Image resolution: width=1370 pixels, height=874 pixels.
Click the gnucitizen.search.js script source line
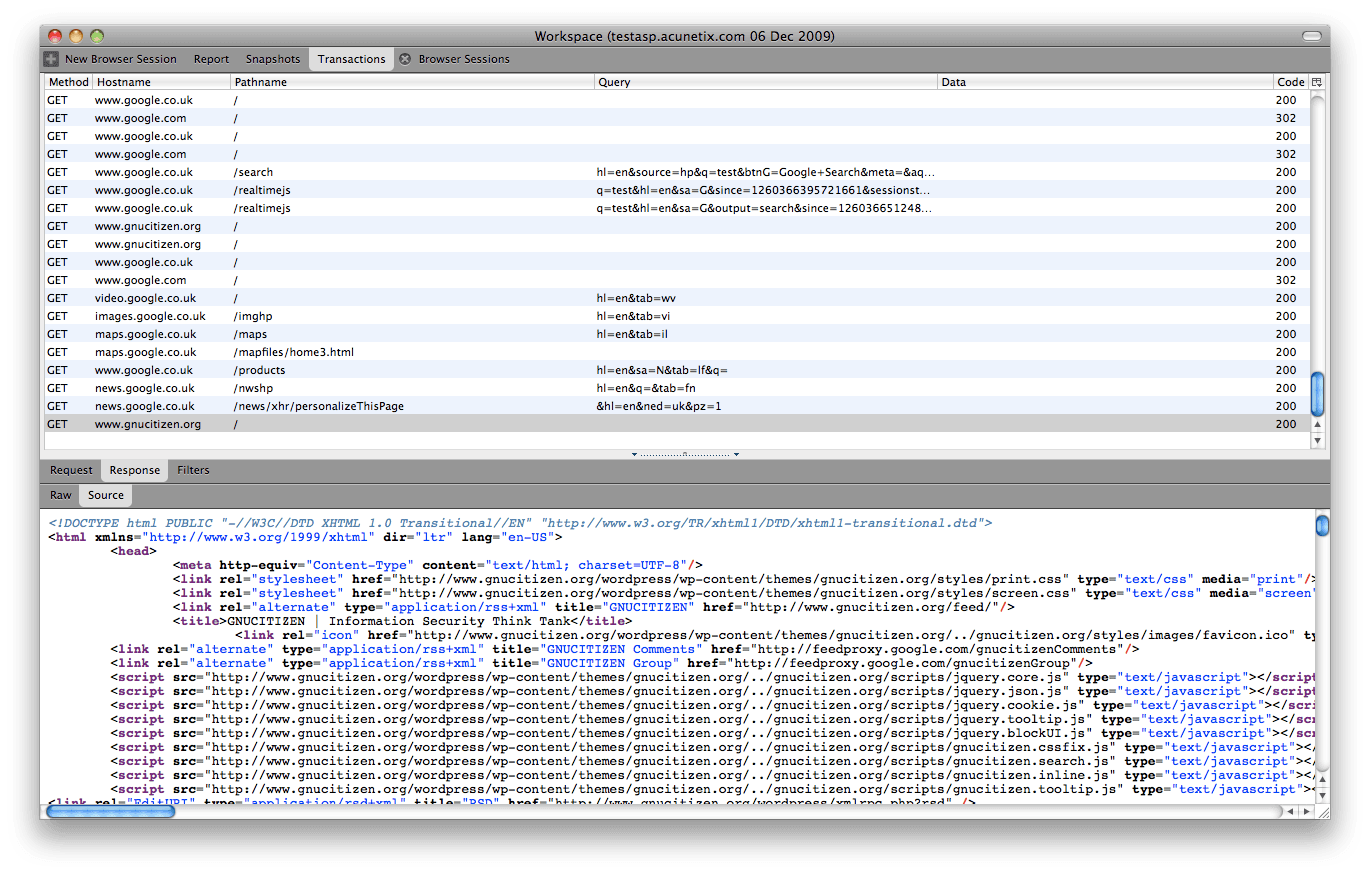tap(712, 761)
